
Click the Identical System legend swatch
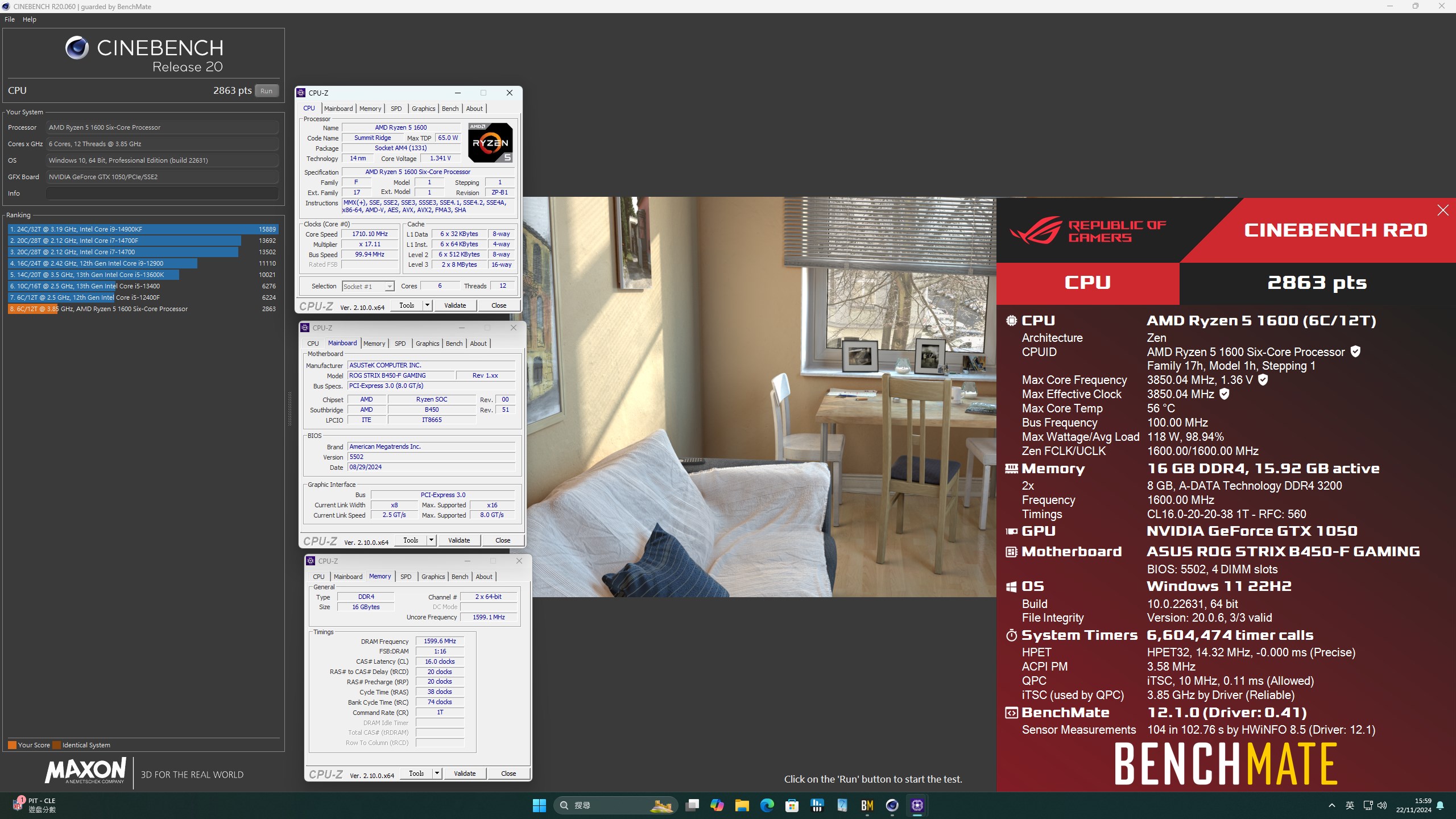(56, 745)
